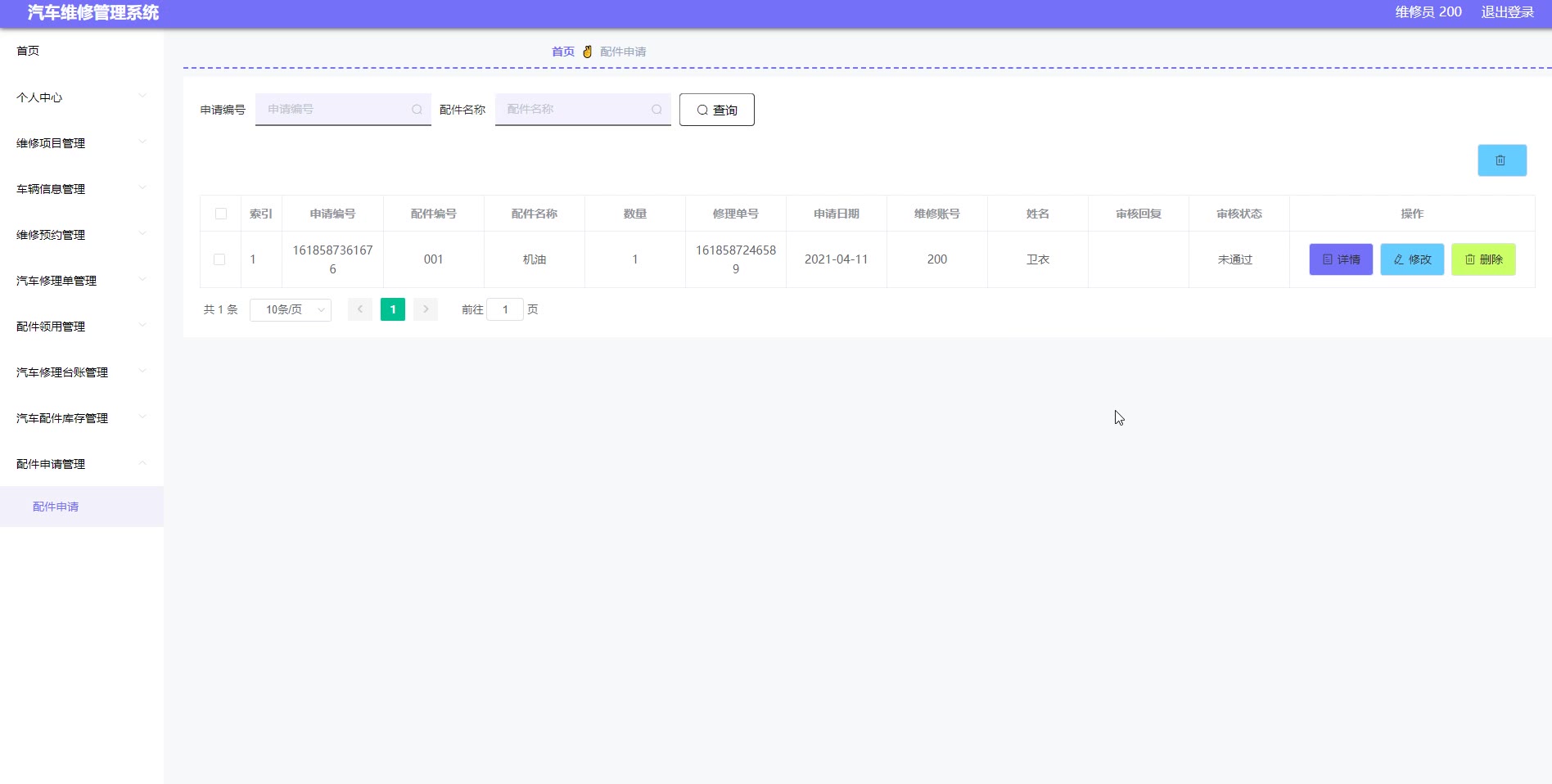Collapse 配件申请管理 menu
This screenshot has width=1552, height=784.
[x=82, y=464]
